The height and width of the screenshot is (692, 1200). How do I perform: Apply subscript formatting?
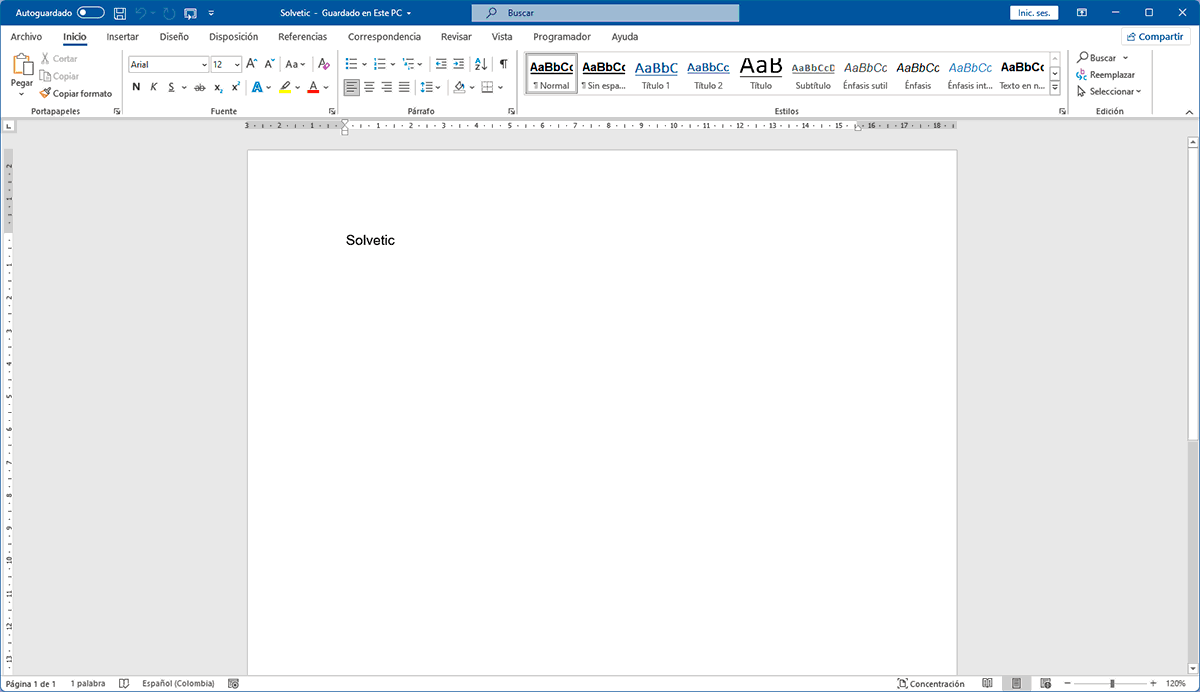tap(218, 87)
